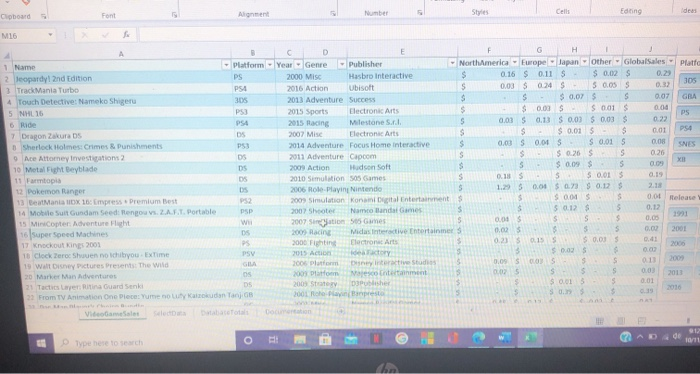Select the row 12 header
700x374 pixels.
point(19,192)
